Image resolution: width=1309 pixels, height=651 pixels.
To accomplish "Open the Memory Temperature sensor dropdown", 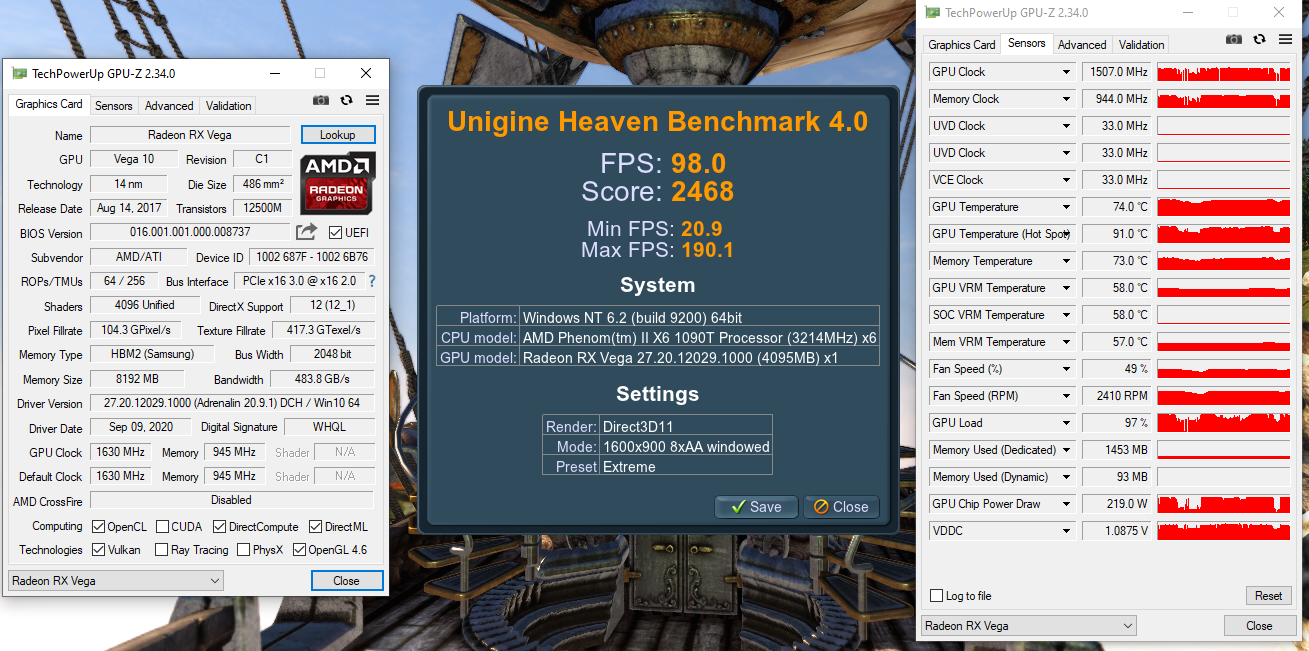I will (1067, 261).
